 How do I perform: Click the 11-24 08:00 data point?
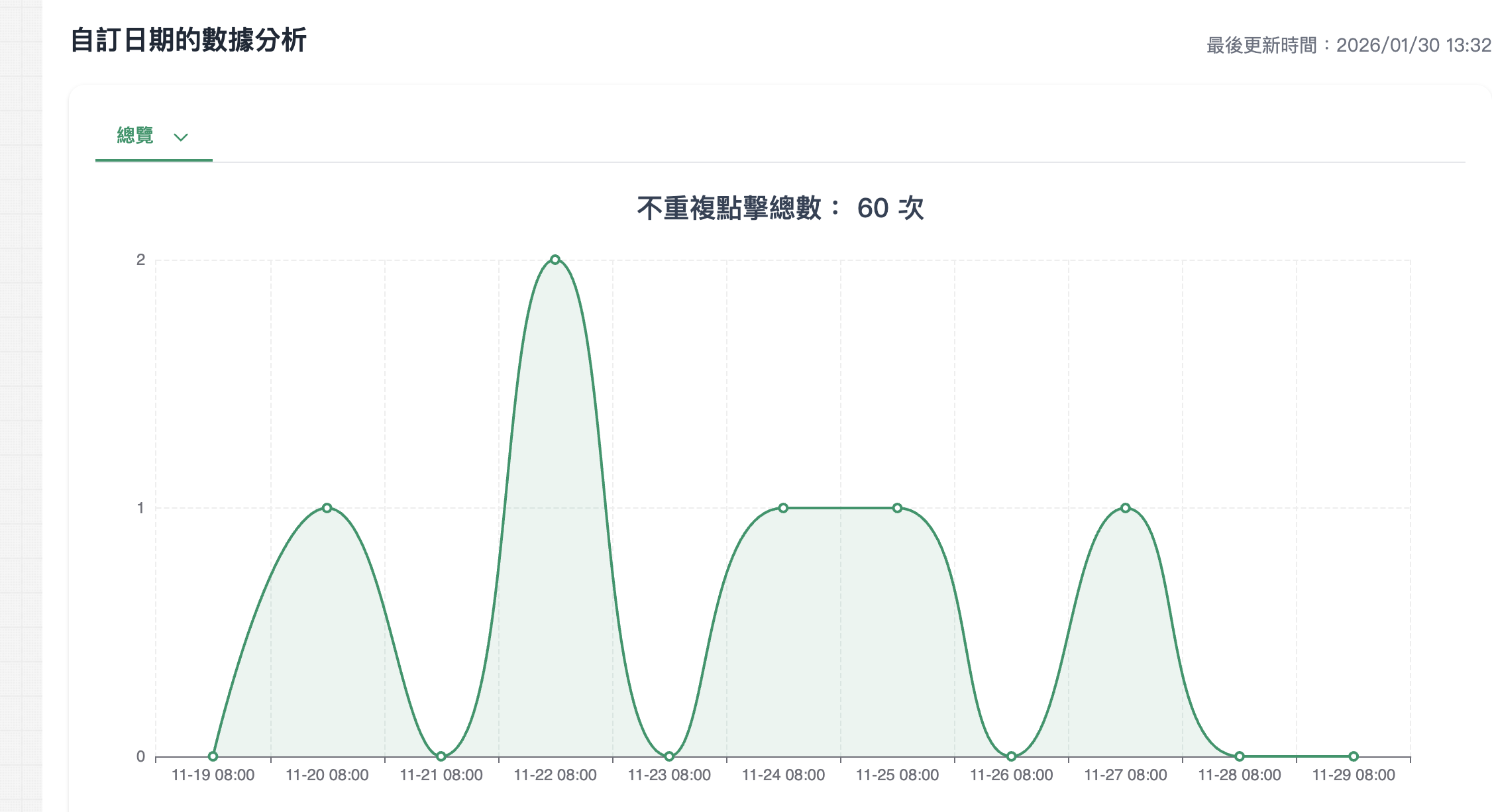783,508
